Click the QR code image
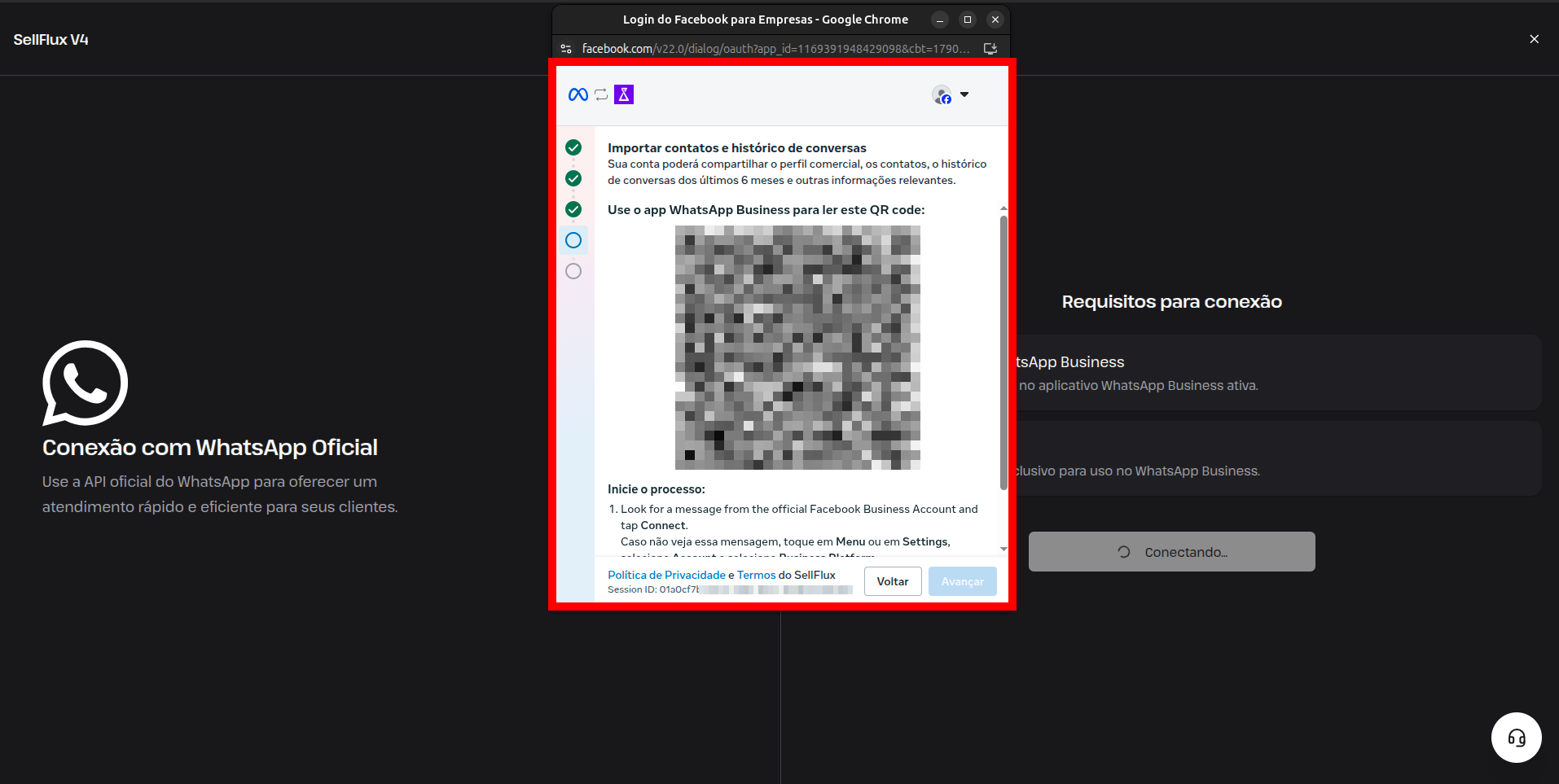 [797, 348]
